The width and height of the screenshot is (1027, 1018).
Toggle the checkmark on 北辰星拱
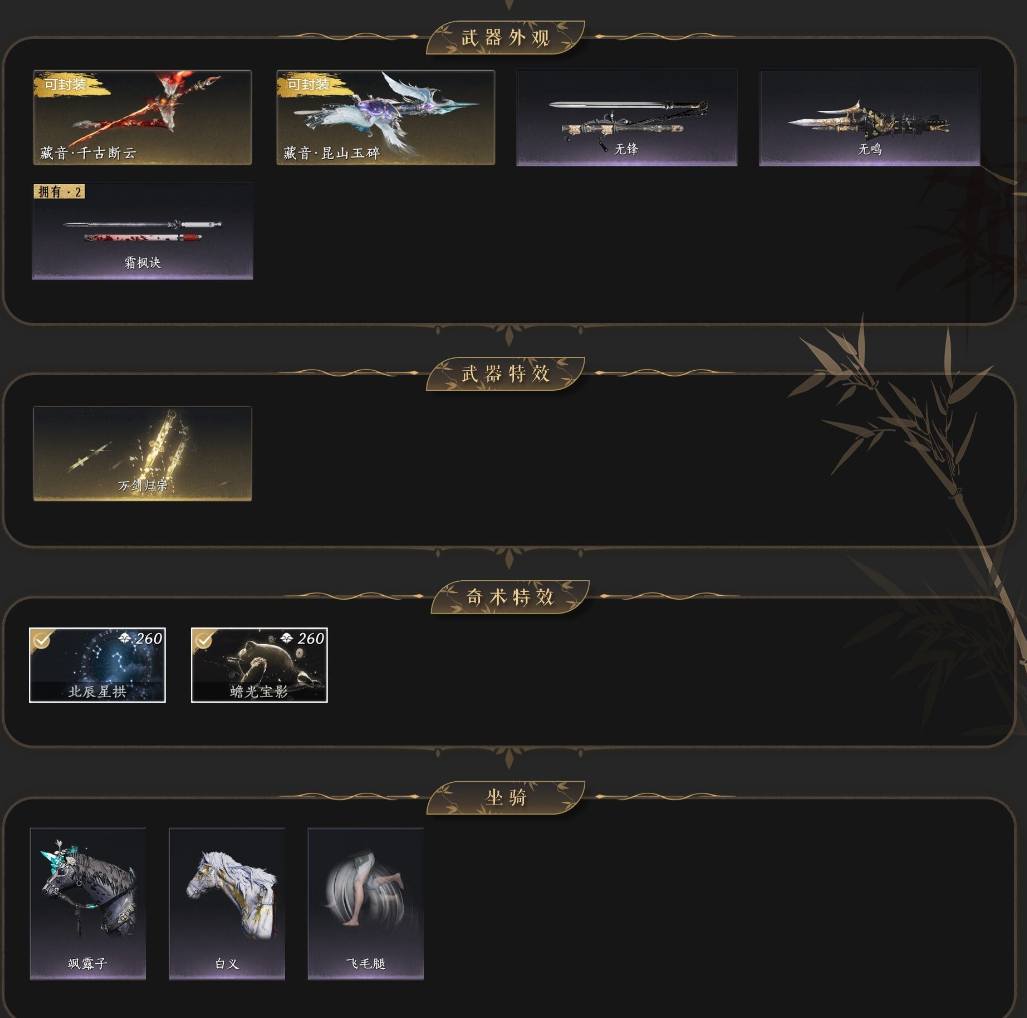click(42, 639)
